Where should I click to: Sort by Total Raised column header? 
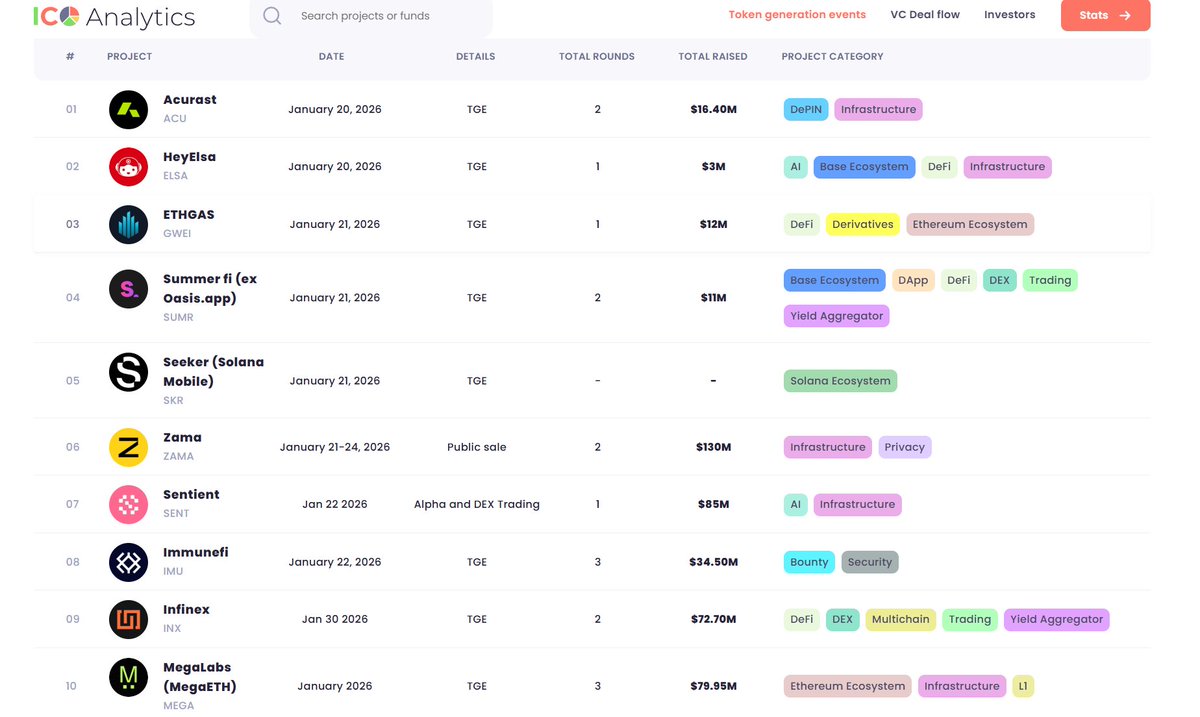713,57
